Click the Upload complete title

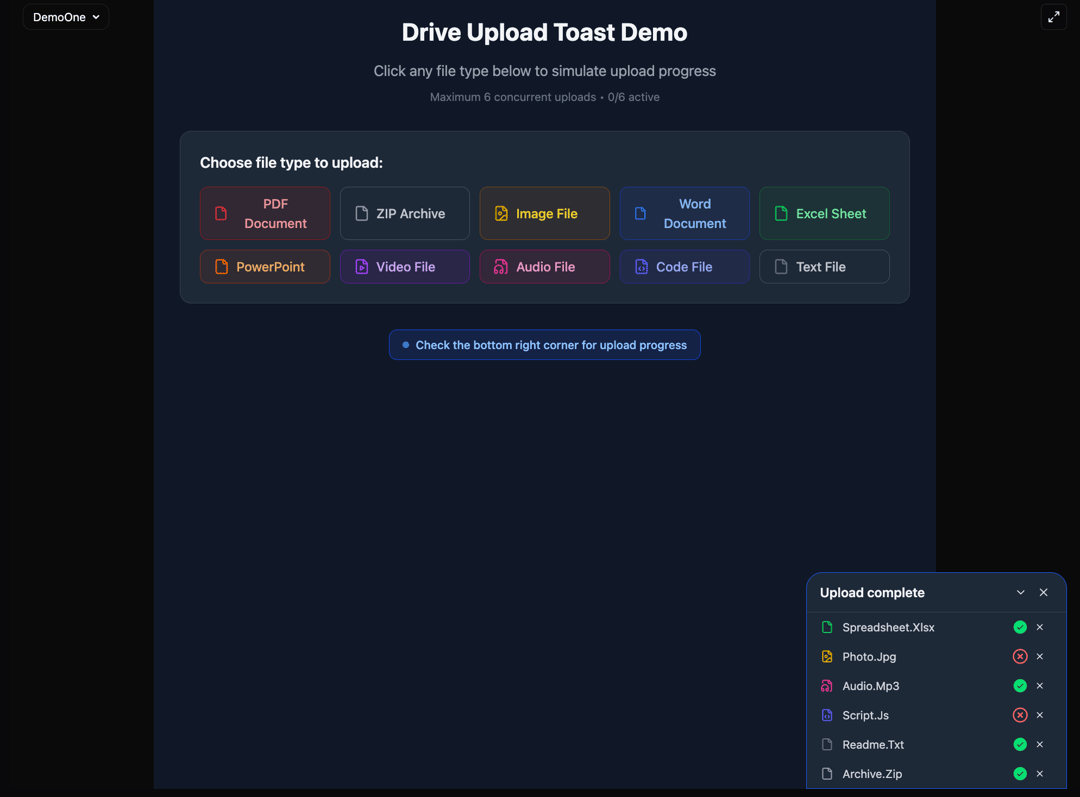(872, 592)
